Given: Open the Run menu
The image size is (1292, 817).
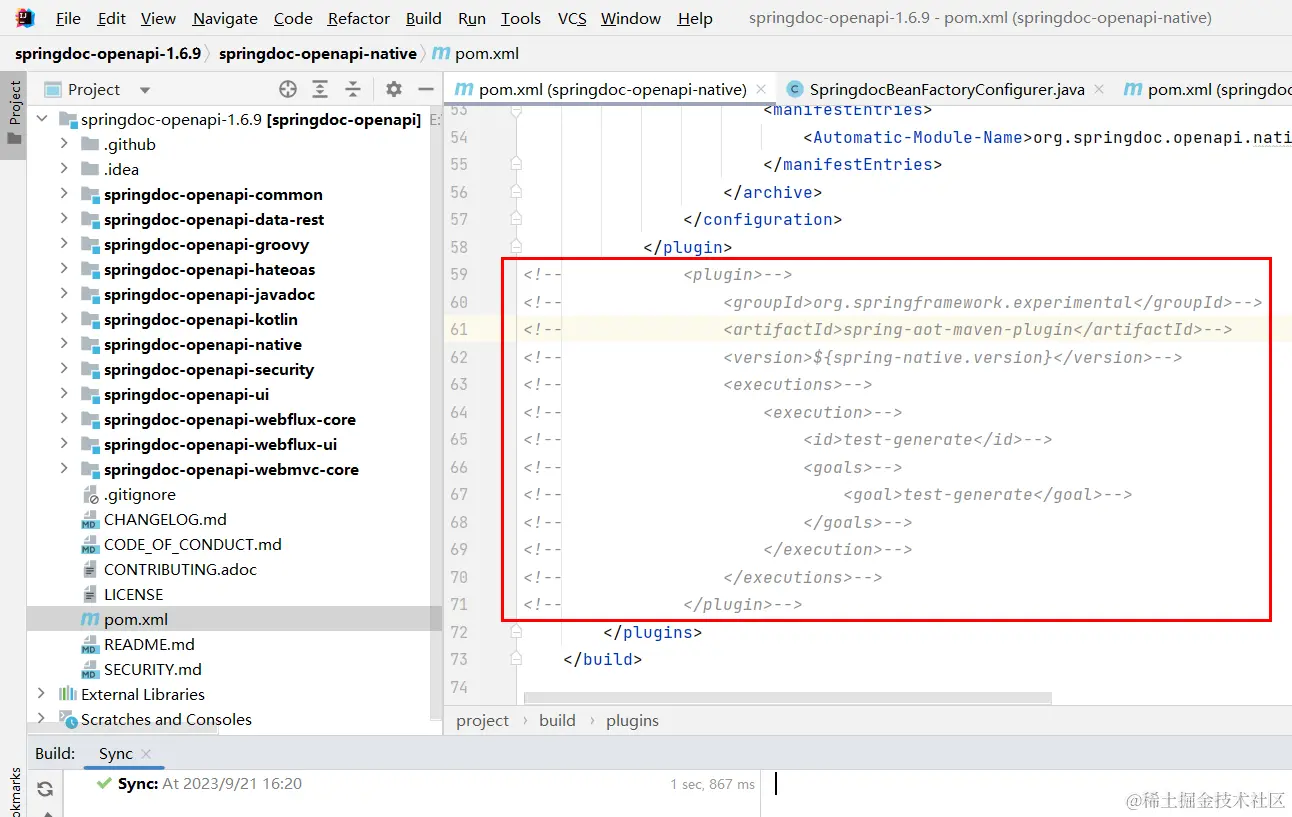Looking at the screenshot, I should pos(472,18).
